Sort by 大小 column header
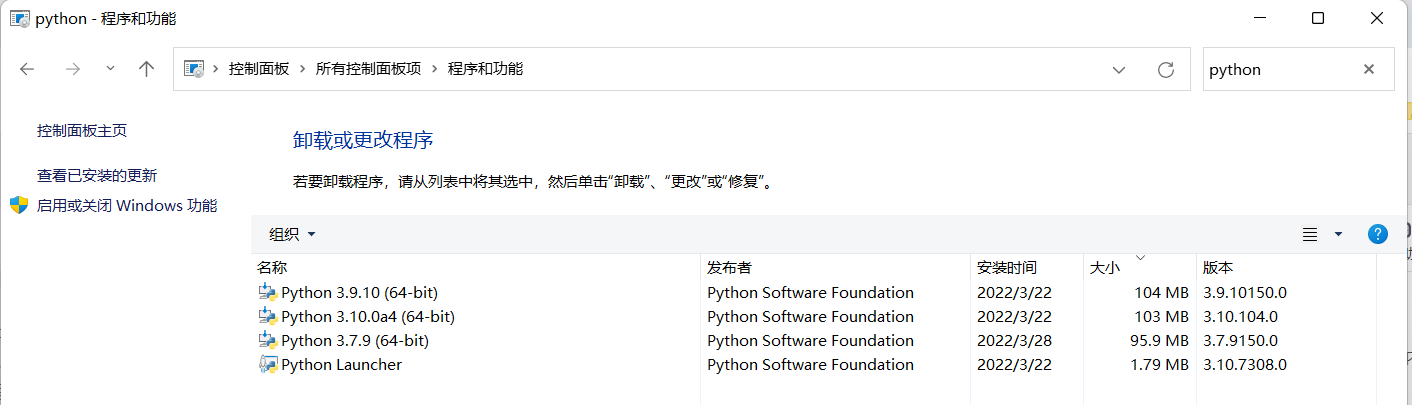This screenshot has width=1412, height=405. 1140,268
